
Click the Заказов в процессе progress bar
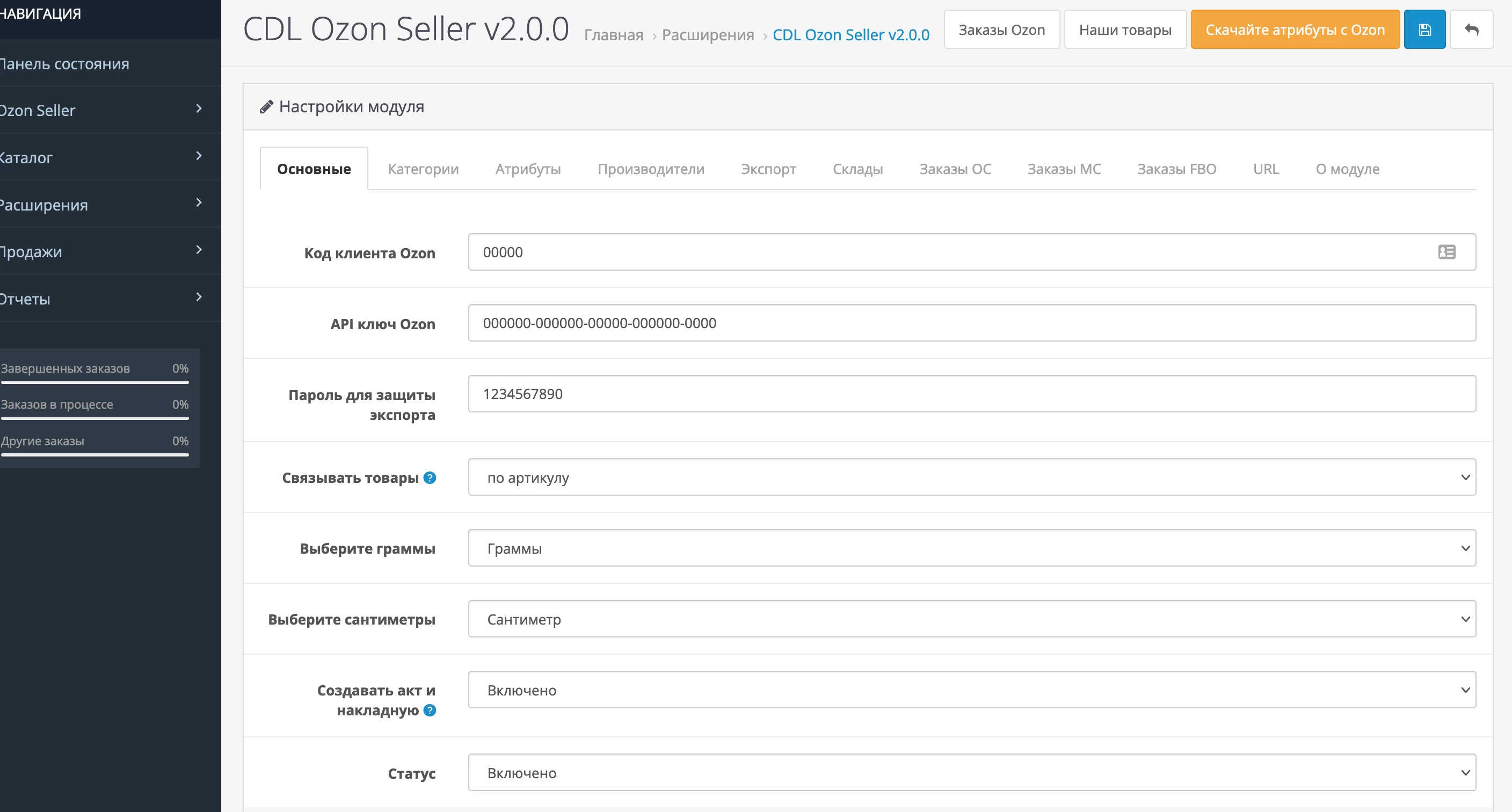click(x=95, y=418)
